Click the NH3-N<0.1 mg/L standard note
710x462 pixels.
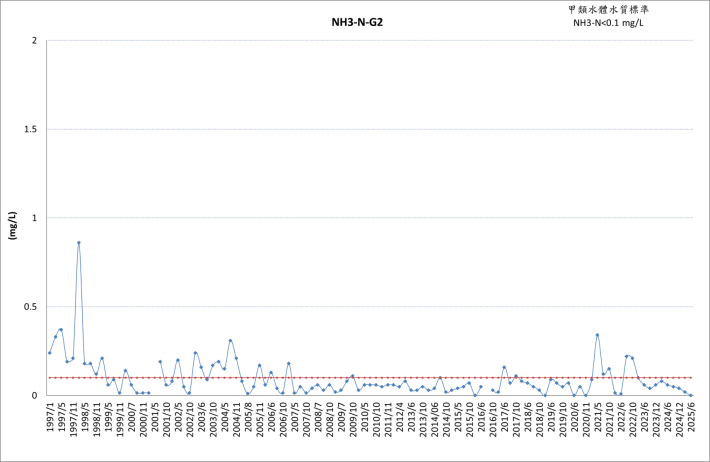[608, 23]
